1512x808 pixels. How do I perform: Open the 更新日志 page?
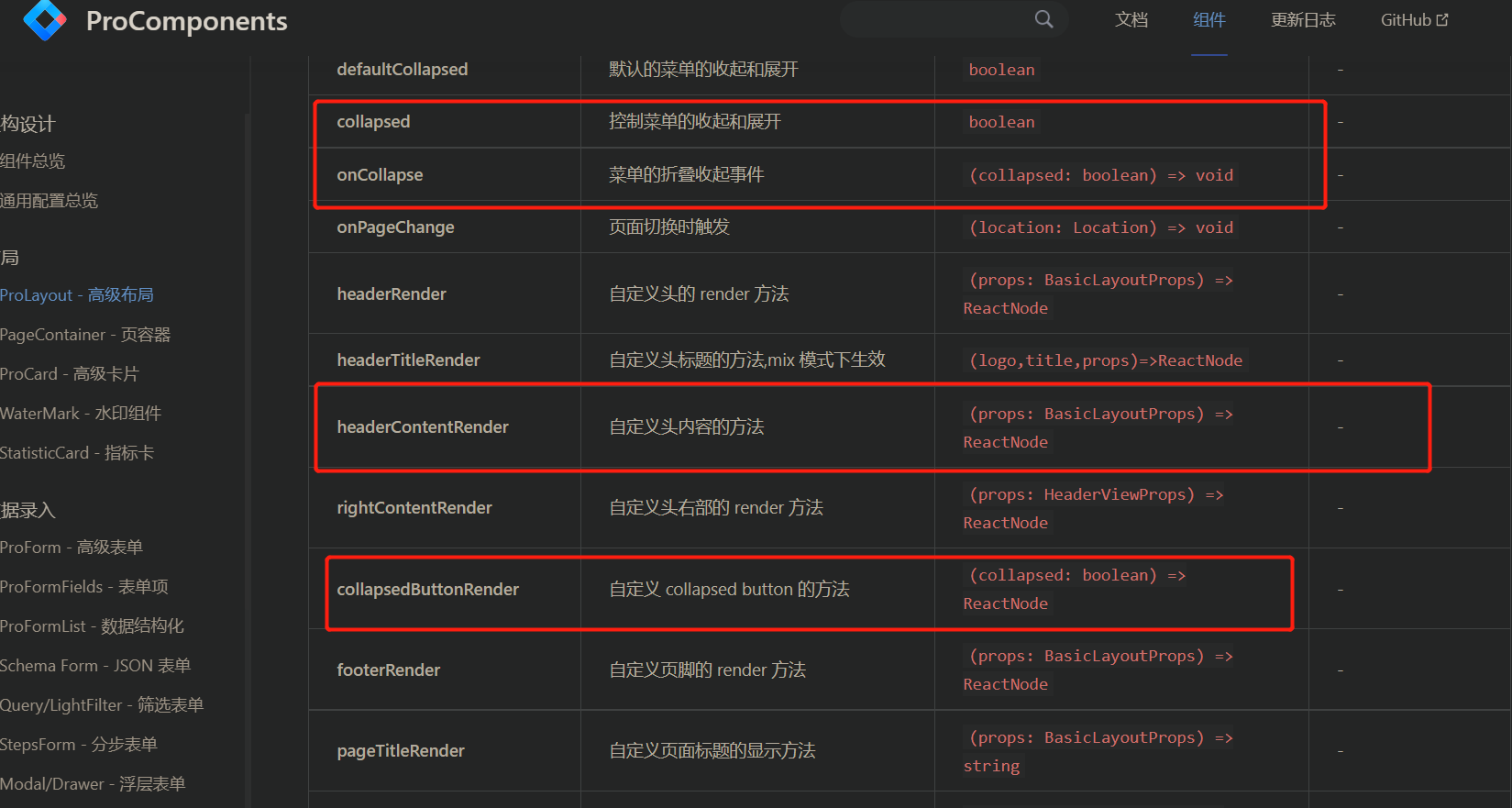coord(1303,19)
